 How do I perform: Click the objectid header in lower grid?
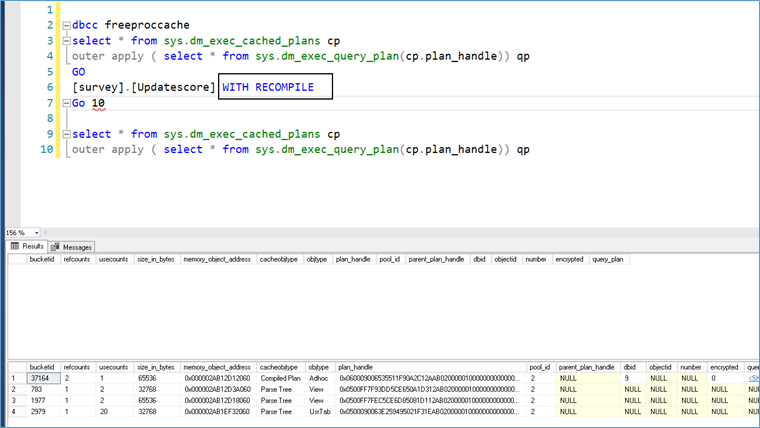[661, 367]
